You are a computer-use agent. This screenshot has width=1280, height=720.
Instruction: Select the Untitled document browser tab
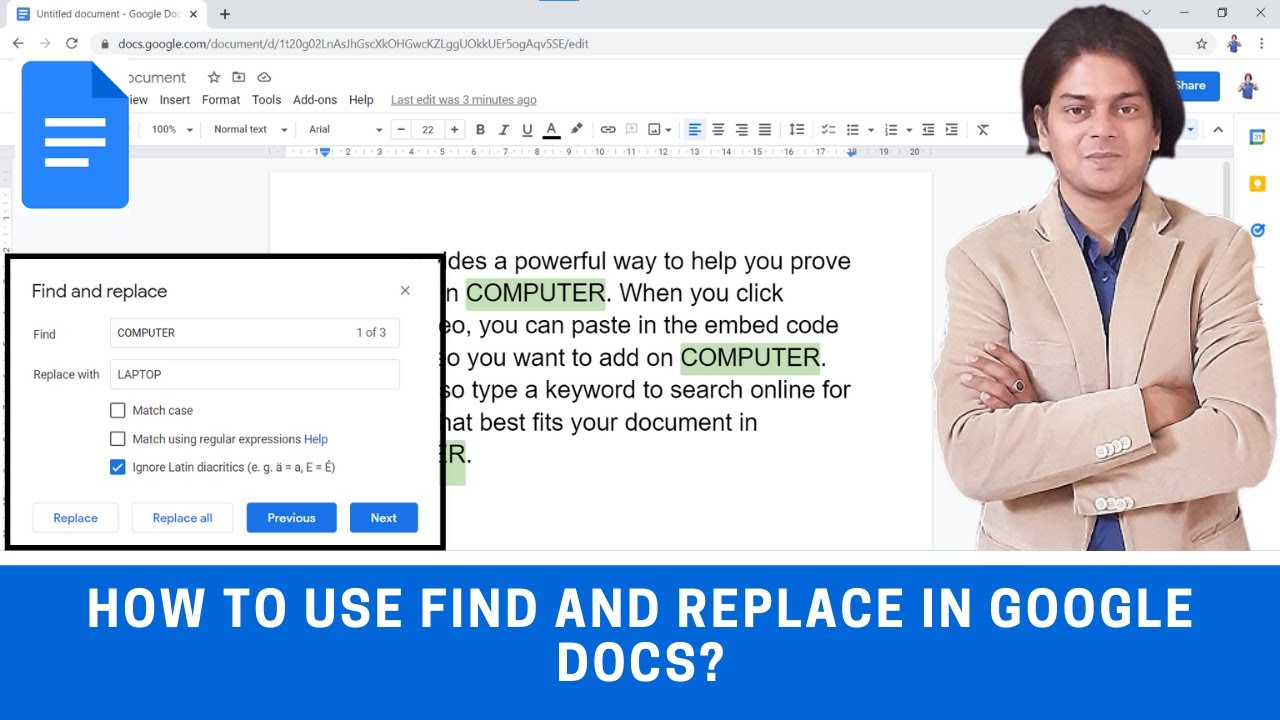[108, 14]
